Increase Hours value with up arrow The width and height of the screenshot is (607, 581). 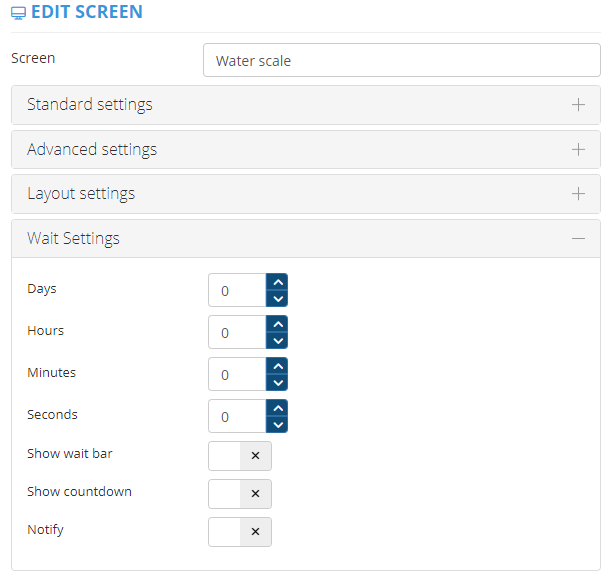pyautogui.click(x=278, y=325)
